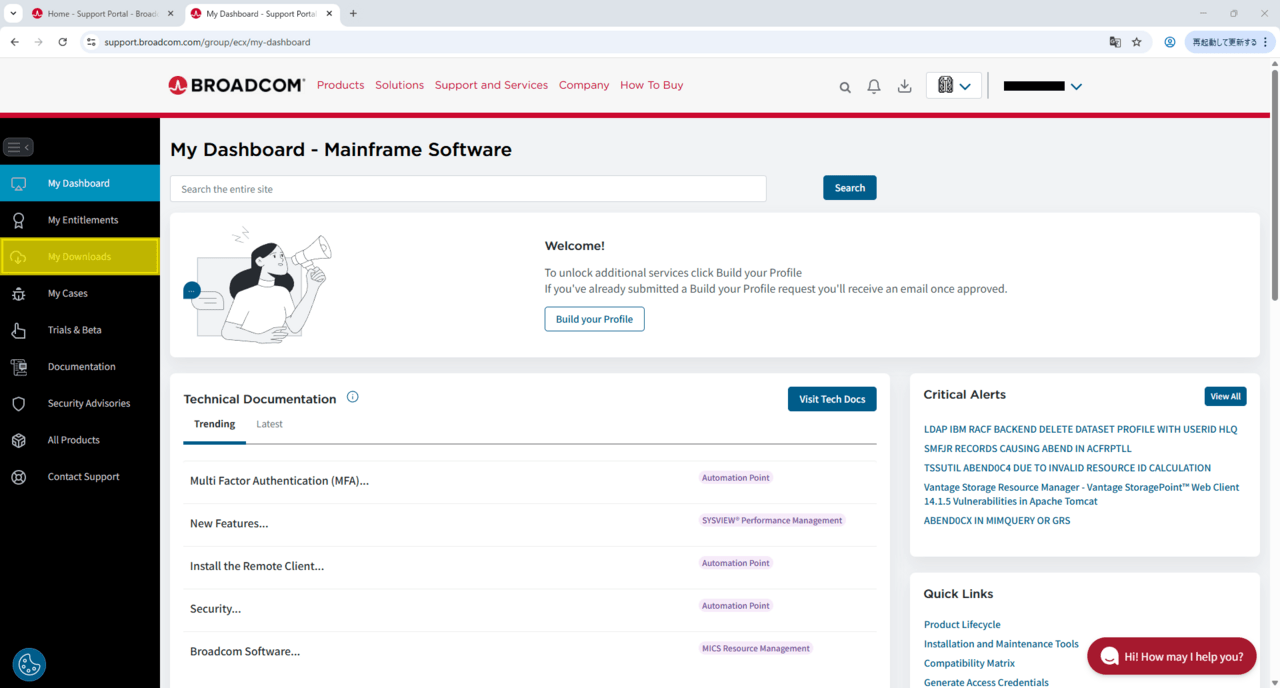Click browser back arrow
This screenshot has height=688, width=1280.
pos(15,42)
